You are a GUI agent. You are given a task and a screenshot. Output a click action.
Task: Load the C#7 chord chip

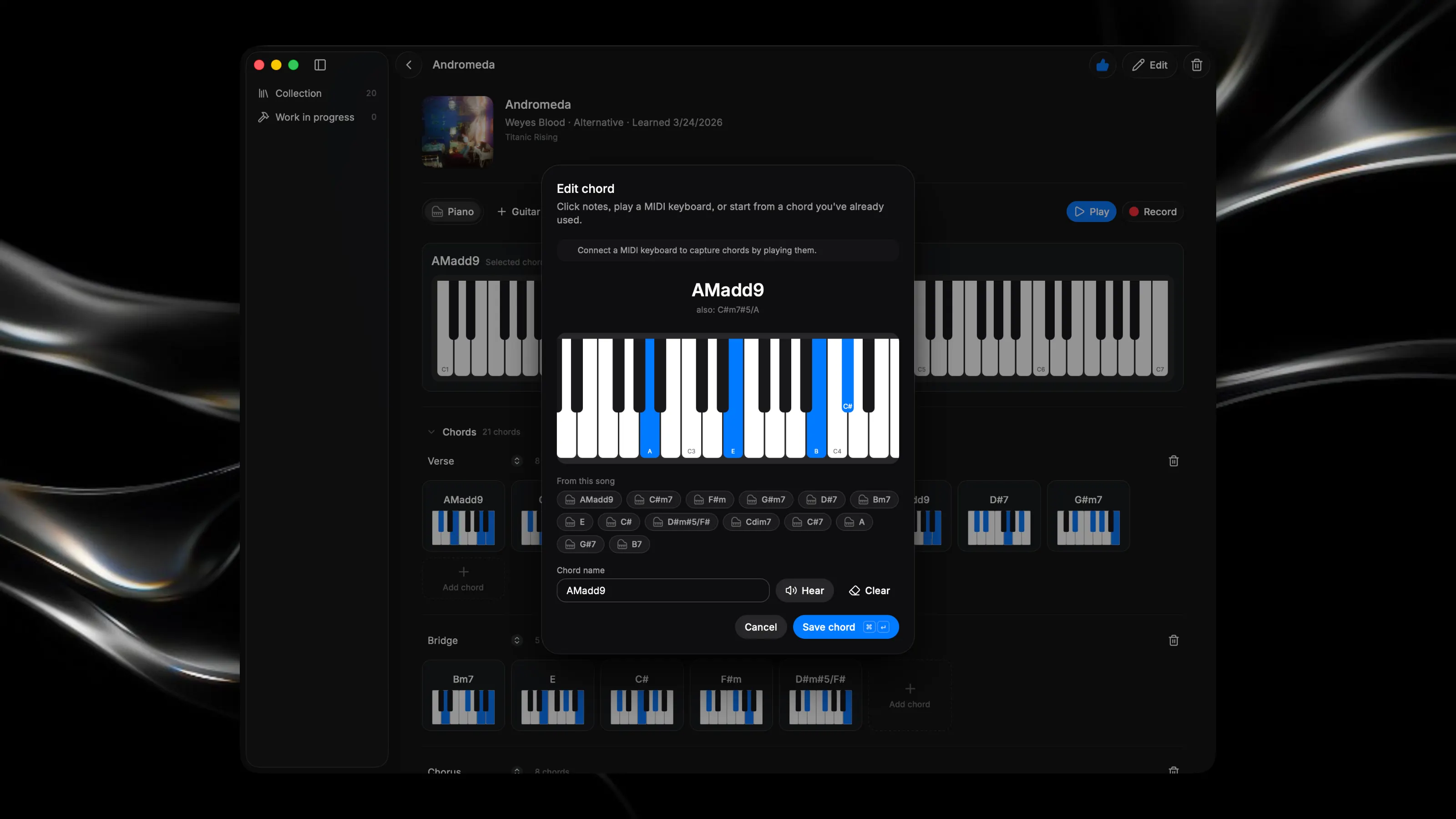click(x=808, y=522)
